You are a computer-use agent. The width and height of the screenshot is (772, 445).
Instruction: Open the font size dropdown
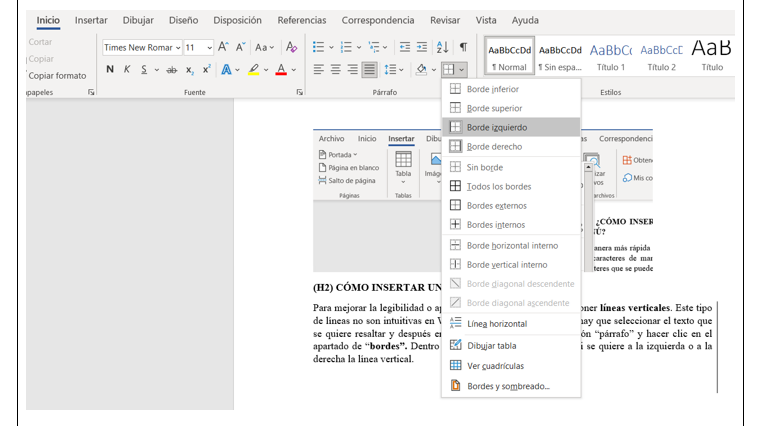point(210,47)
